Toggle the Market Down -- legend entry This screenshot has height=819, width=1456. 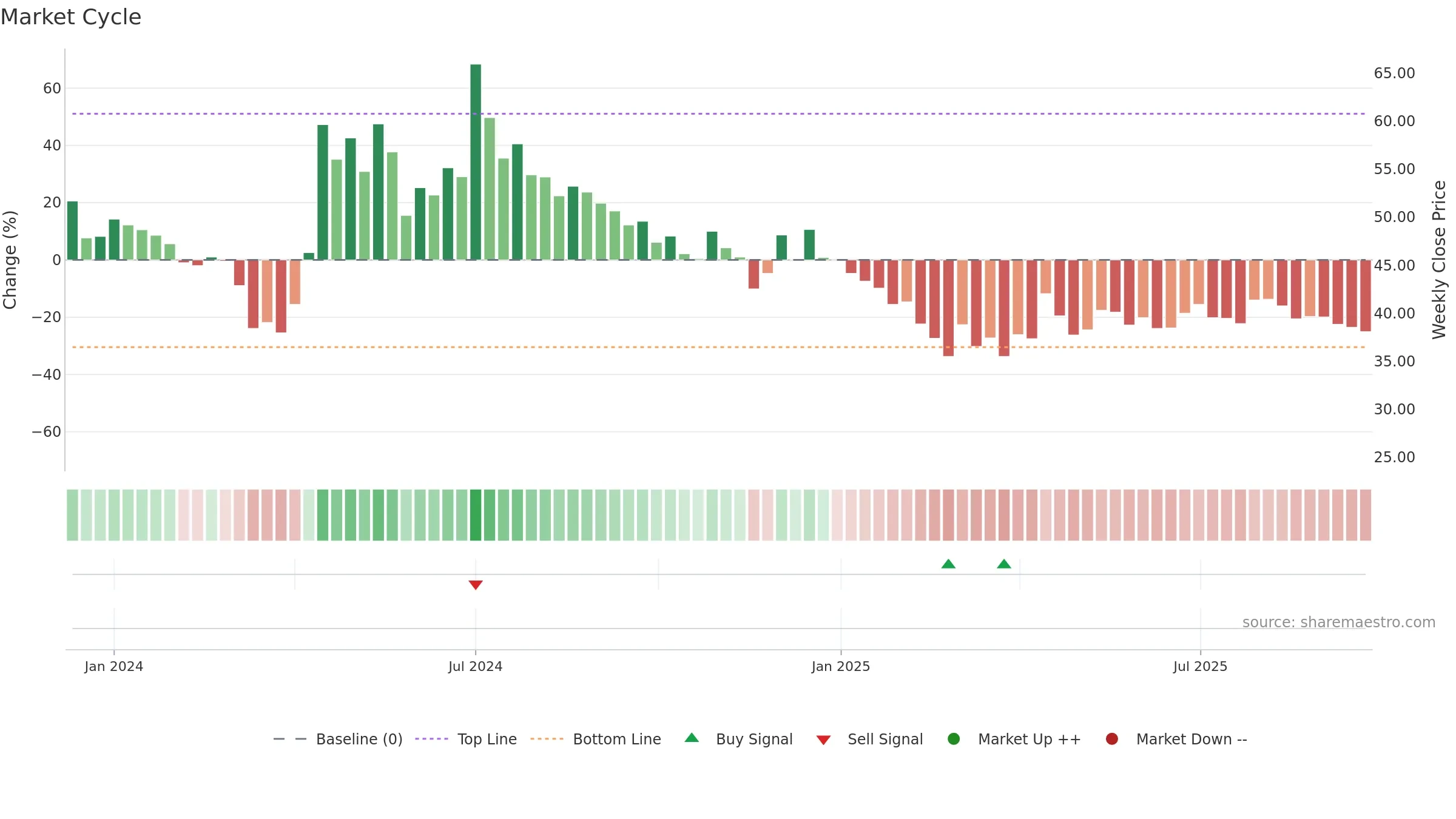coord(1176,739)
